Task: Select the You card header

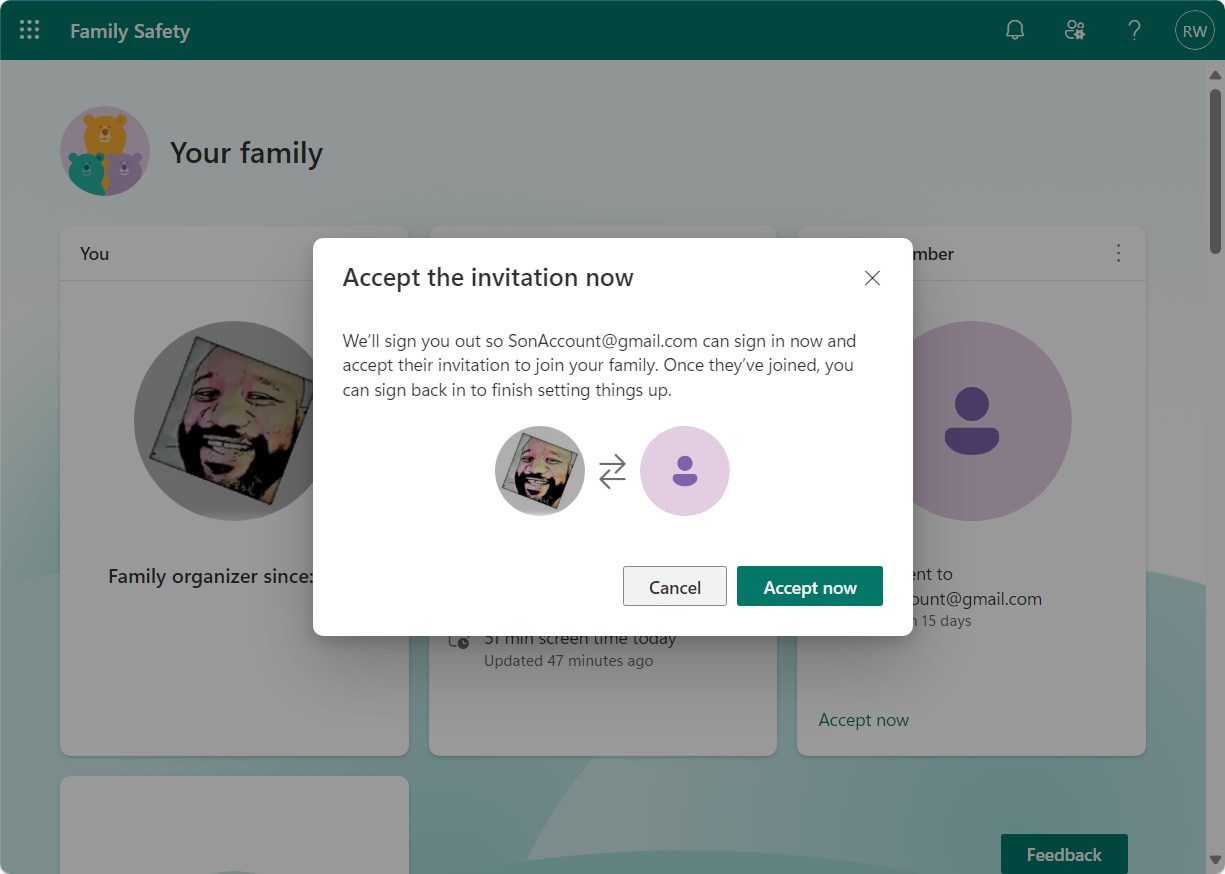Action: [94, 253]
